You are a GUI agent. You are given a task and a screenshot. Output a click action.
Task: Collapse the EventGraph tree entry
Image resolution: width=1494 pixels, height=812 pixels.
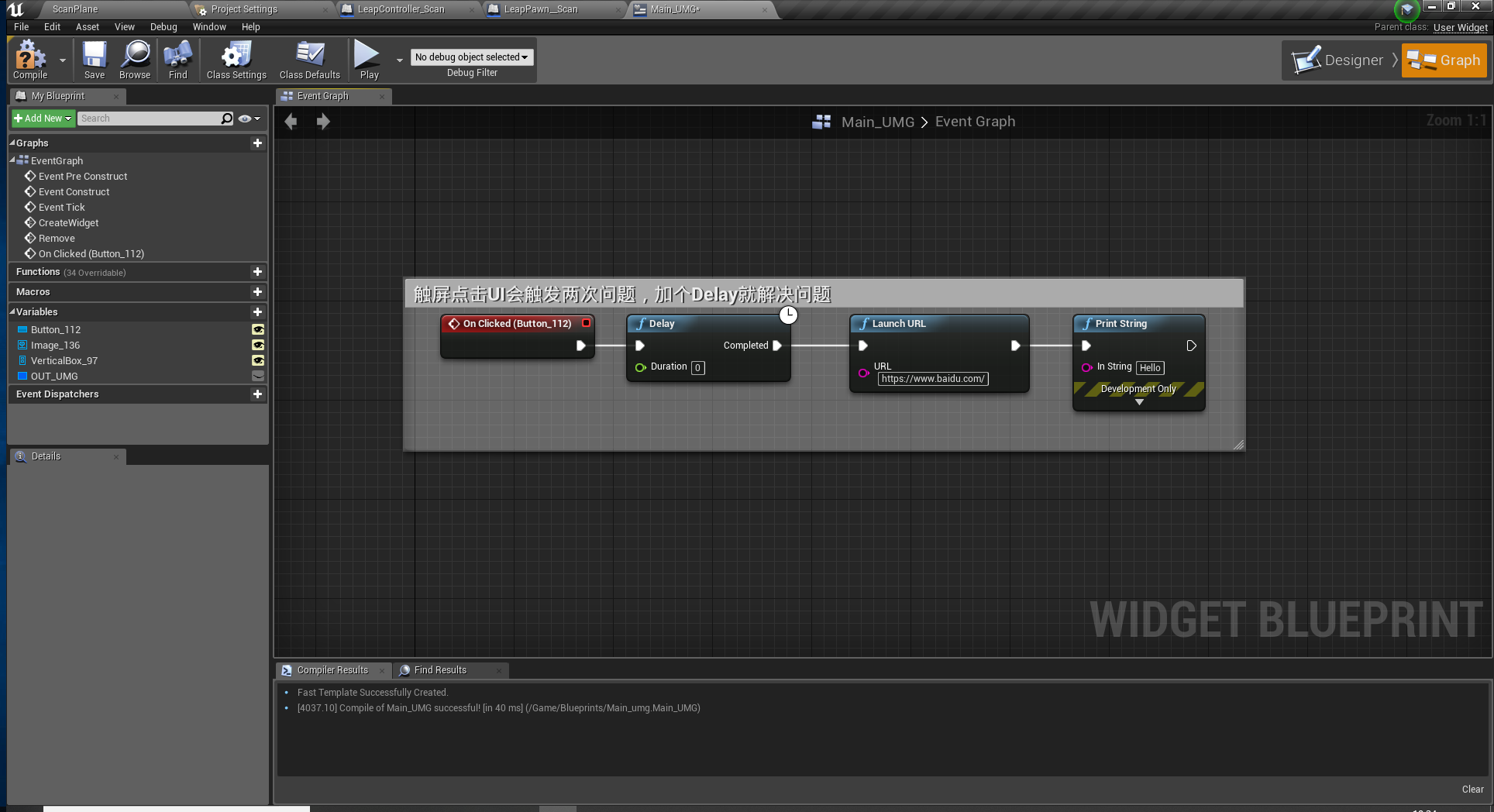tap(12, 160)
